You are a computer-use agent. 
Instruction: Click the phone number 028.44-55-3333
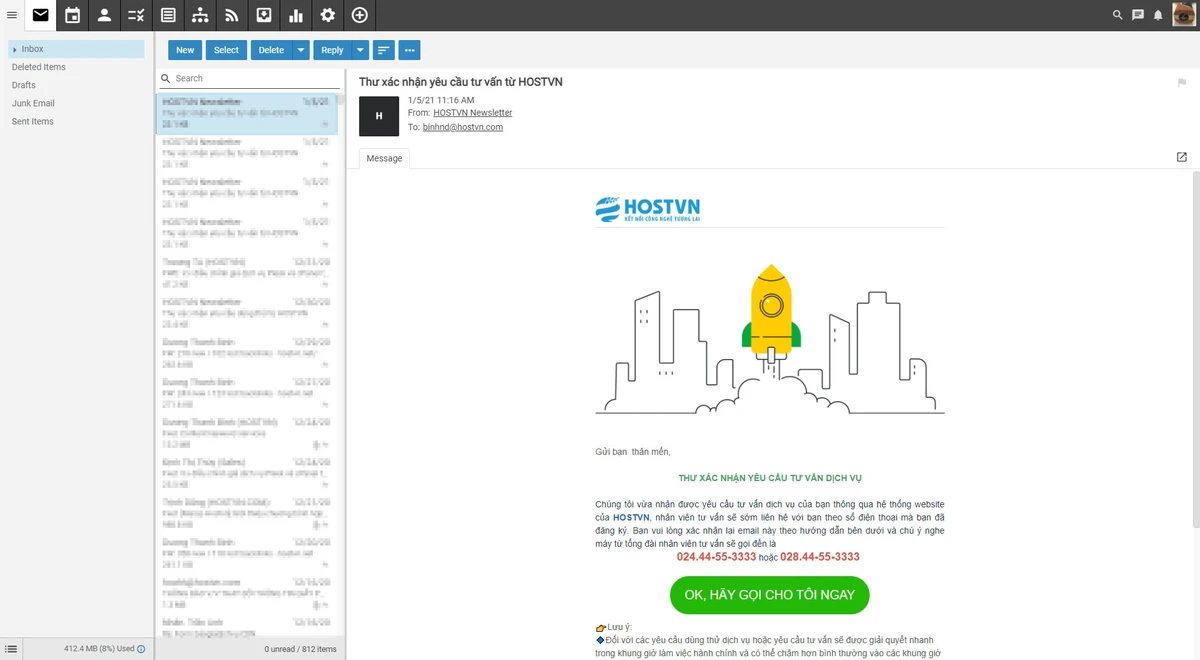pyautogui.click(x=820, y=557)
